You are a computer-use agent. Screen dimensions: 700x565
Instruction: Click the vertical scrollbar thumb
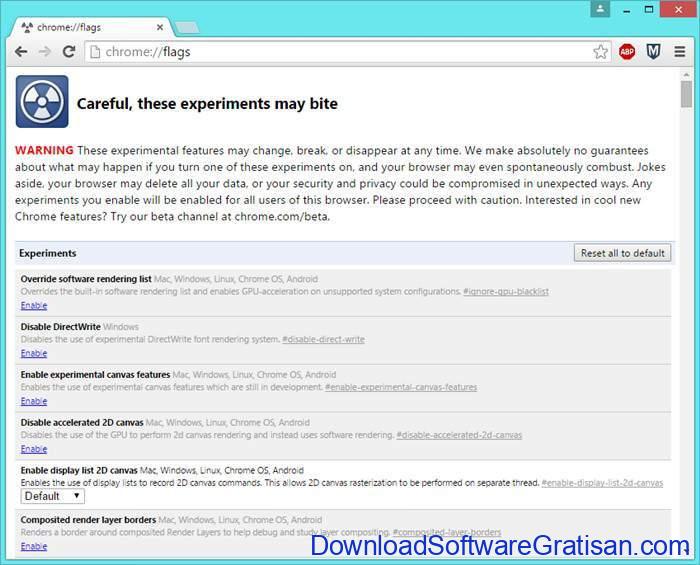coord(686,94)
